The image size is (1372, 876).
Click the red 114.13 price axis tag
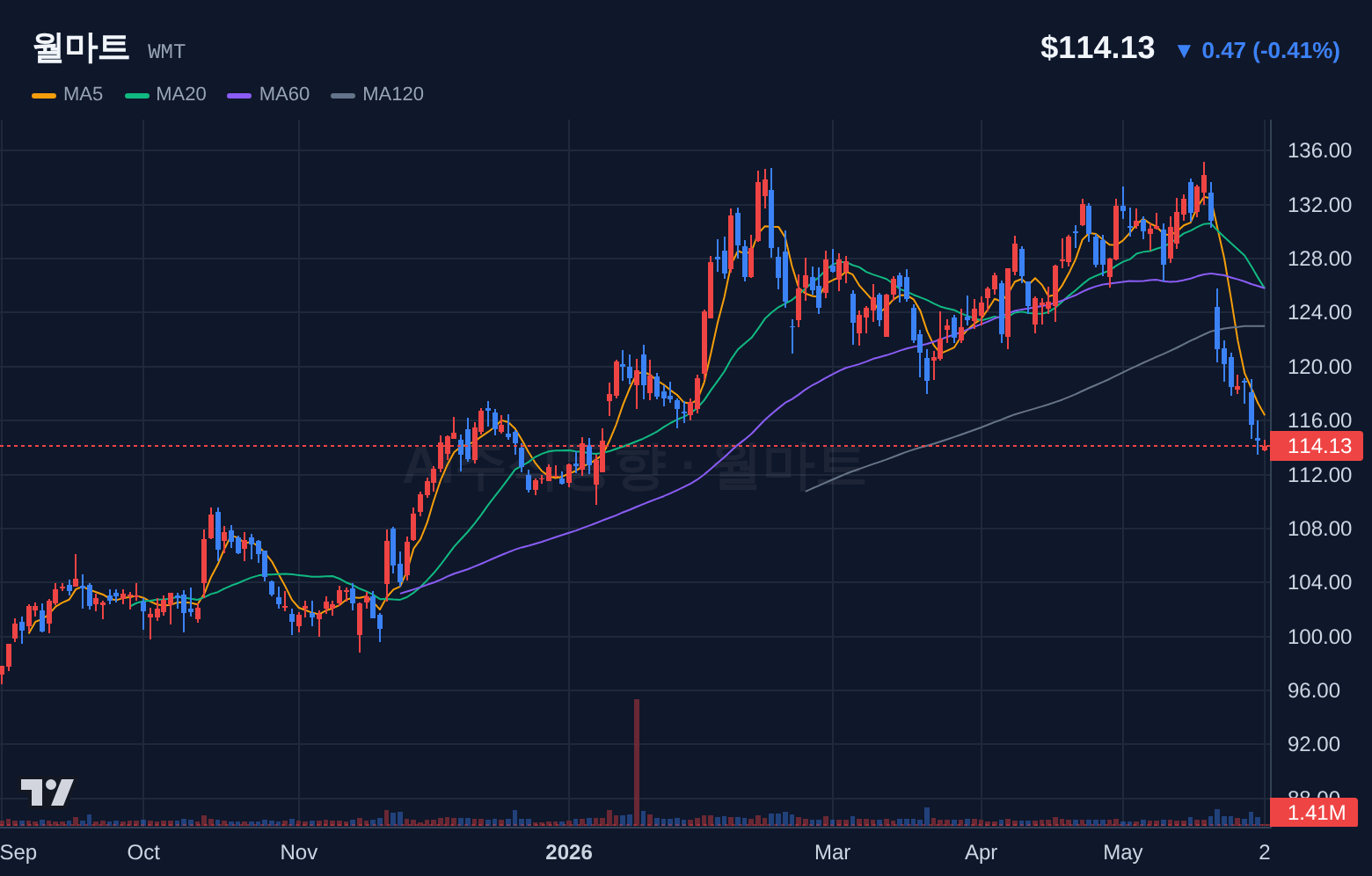1317,446
